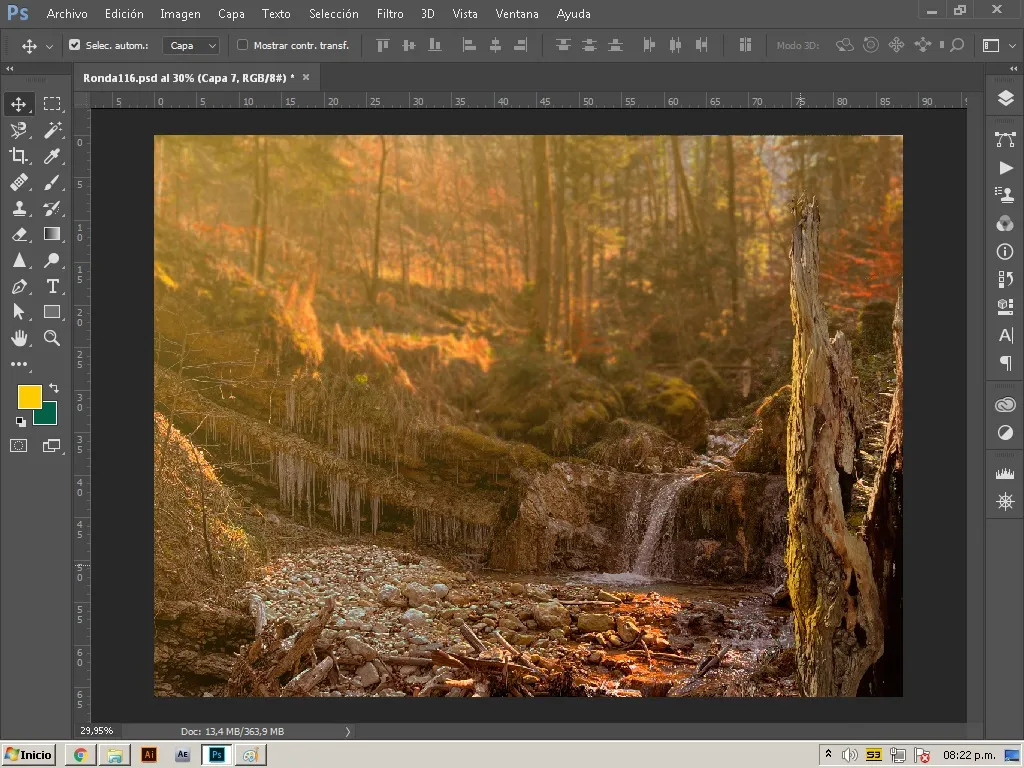Toggle Selec. autom. checkbox
Image resolution: width=1024 pixels, height=768 pixels.
pyautogui.click(x=74, y=45)
